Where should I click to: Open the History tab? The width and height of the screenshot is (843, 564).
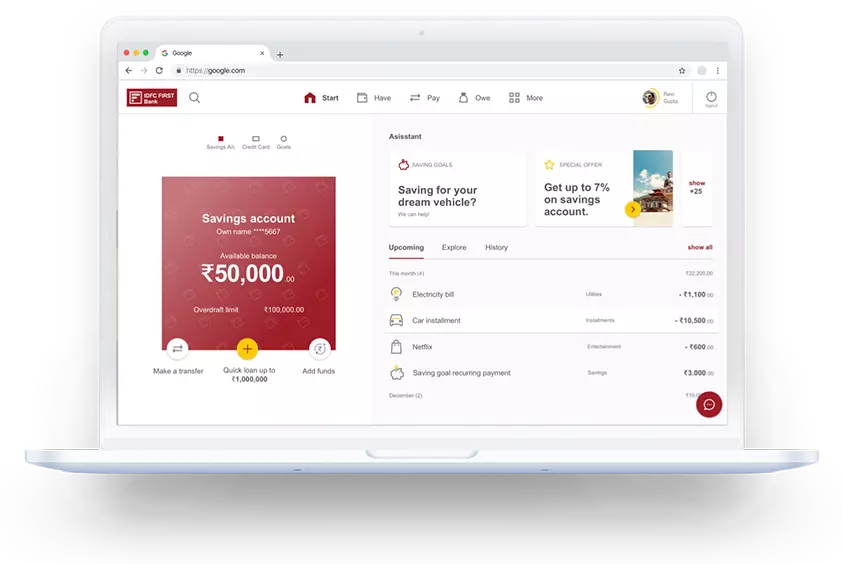click(x=496, y=247)
